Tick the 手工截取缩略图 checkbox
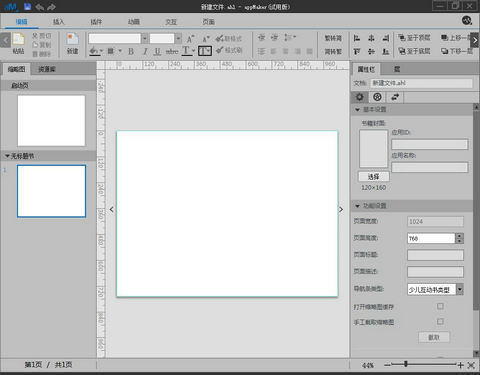 pos(440,321)
